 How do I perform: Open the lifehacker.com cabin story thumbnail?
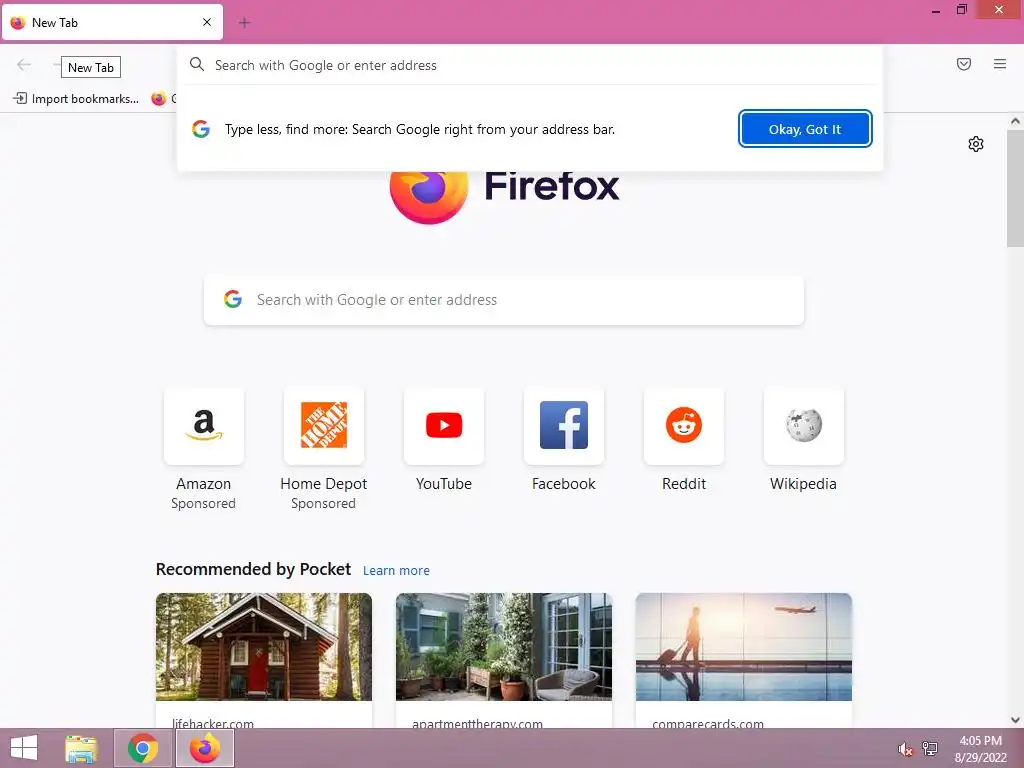(x=264, y=647)
